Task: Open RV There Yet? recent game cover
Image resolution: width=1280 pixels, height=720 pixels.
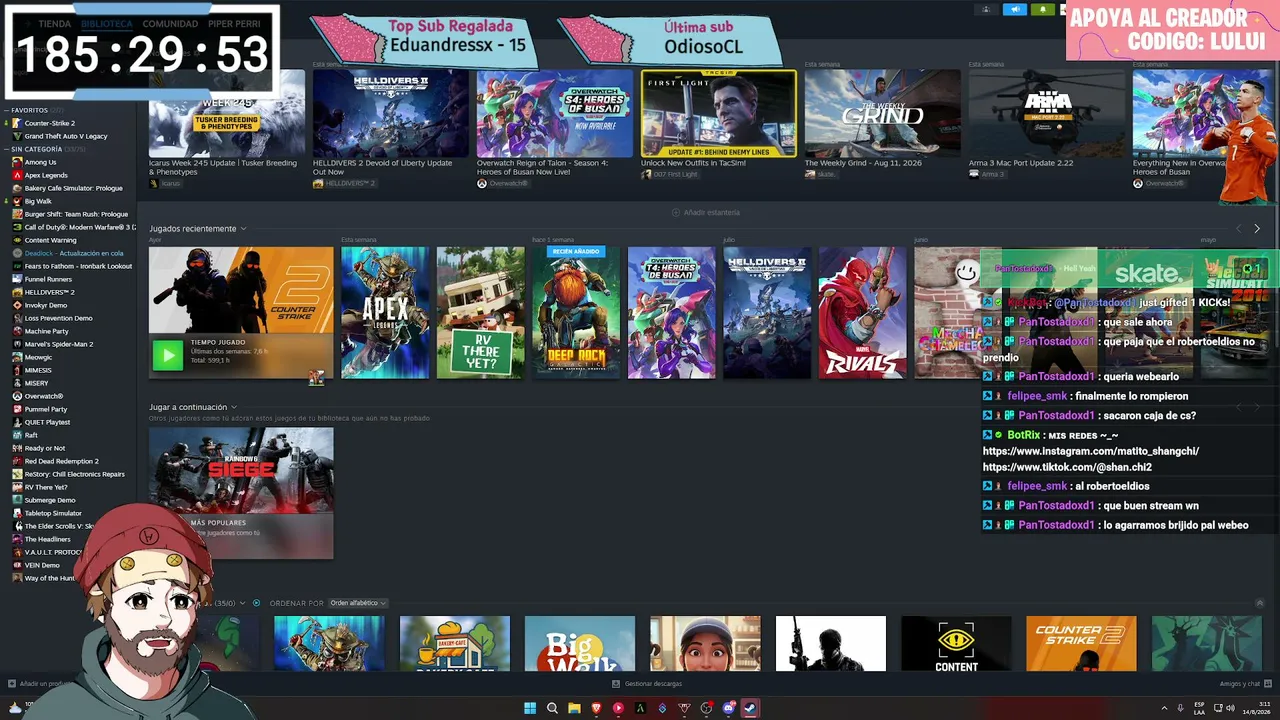Action: (481, 313)
